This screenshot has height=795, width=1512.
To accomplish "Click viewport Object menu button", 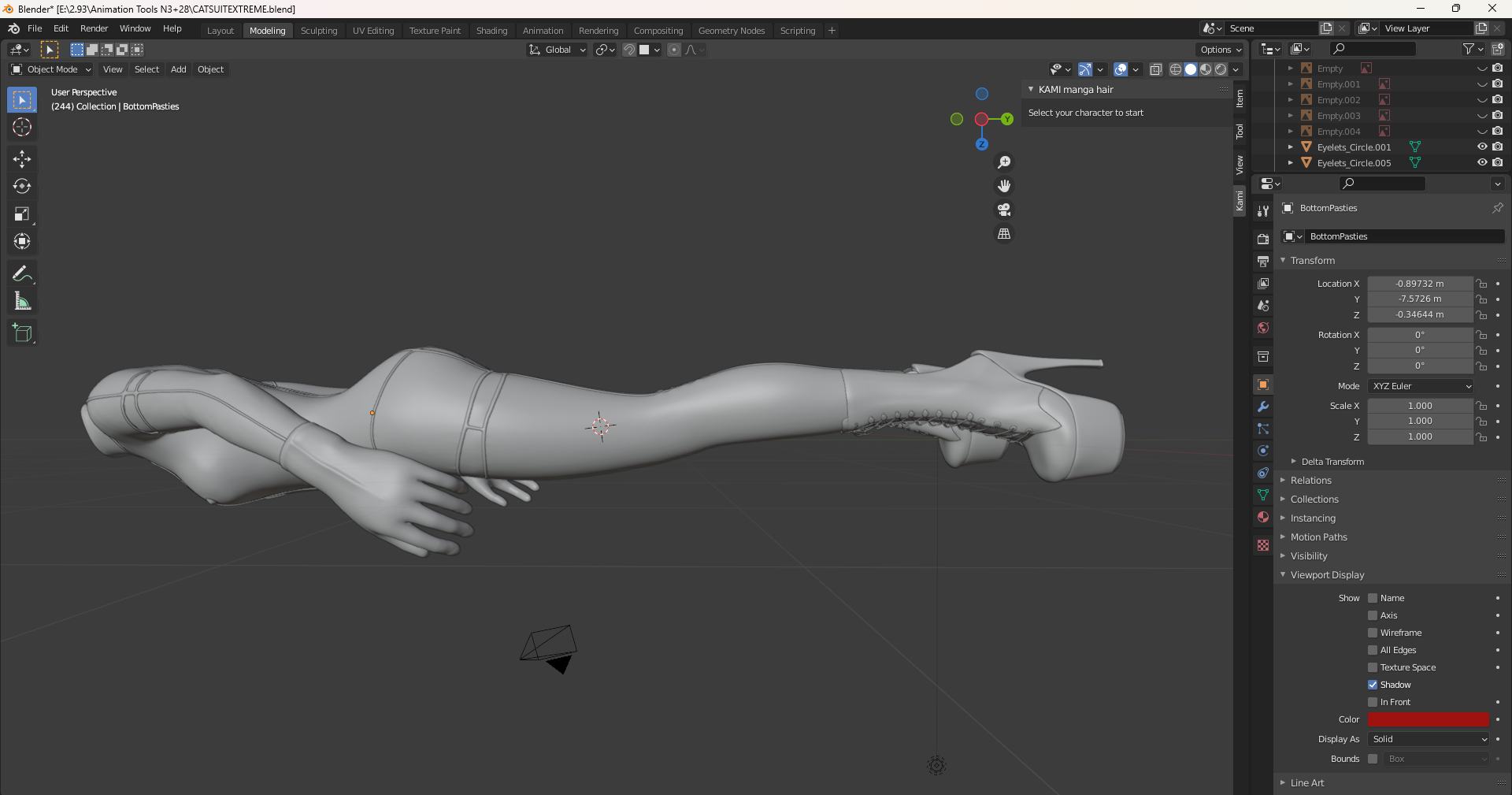I will point(210,69).
